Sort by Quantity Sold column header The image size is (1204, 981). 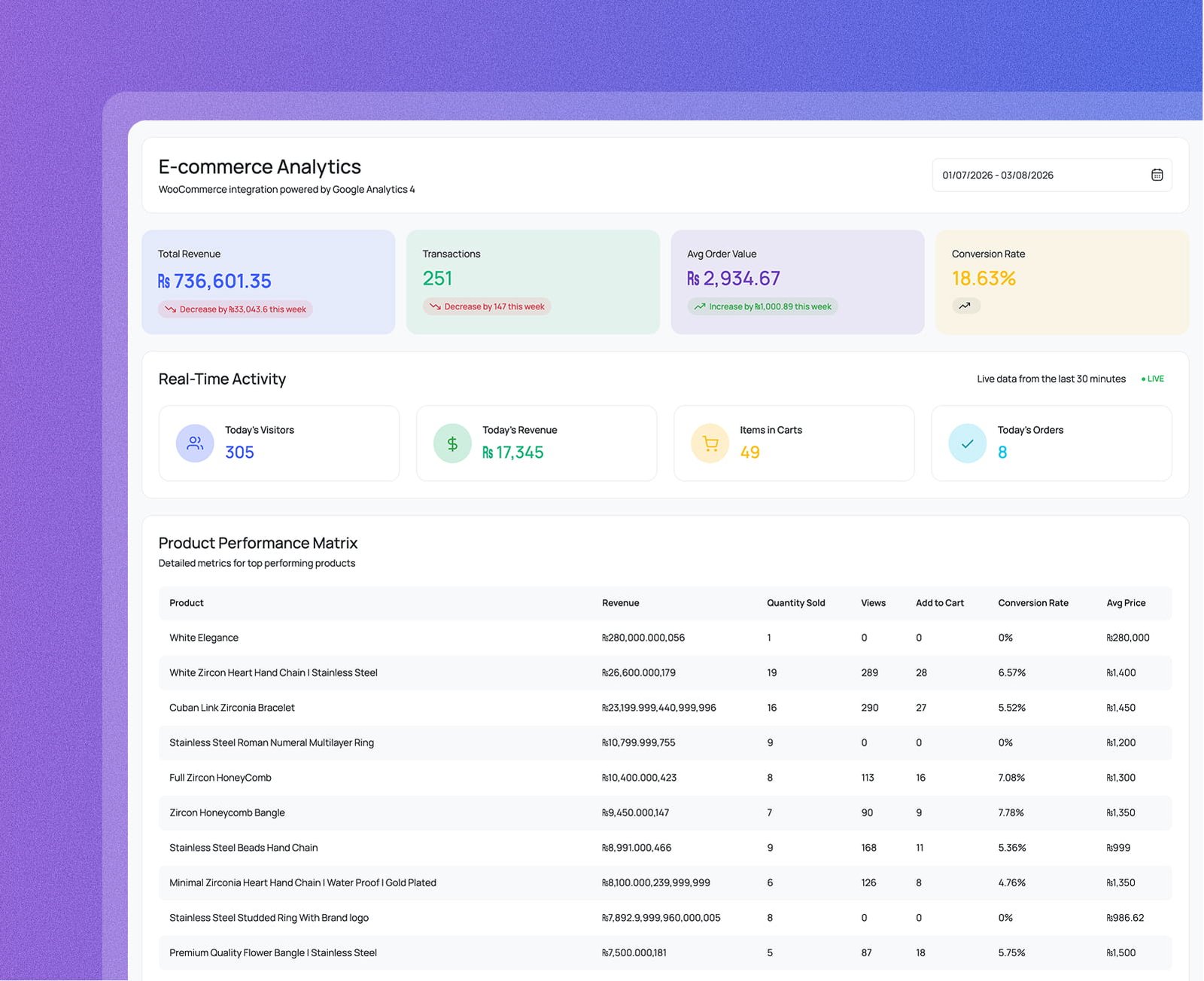[x=795, y=602]
